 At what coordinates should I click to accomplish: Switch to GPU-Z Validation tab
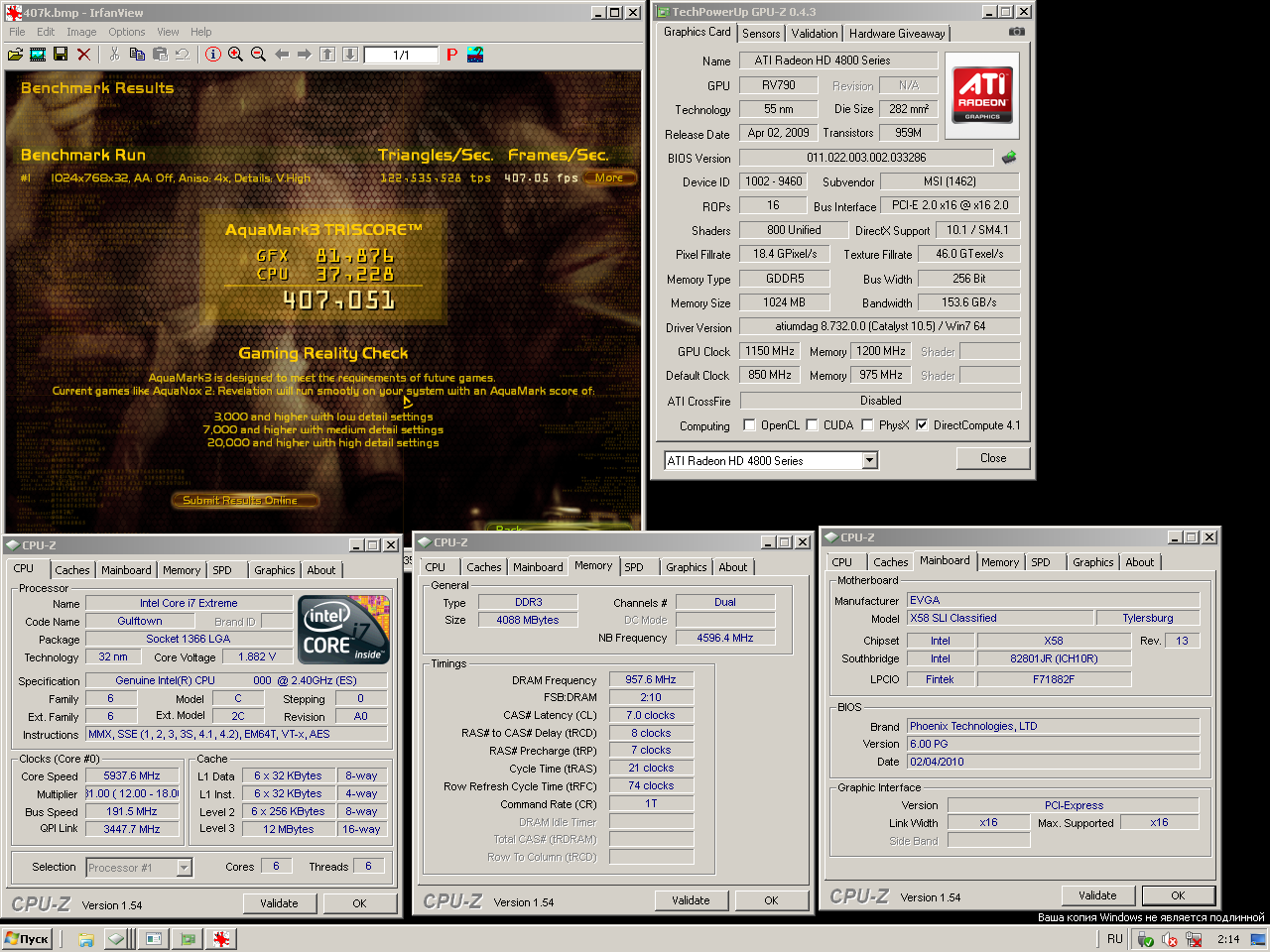point(815,34)
